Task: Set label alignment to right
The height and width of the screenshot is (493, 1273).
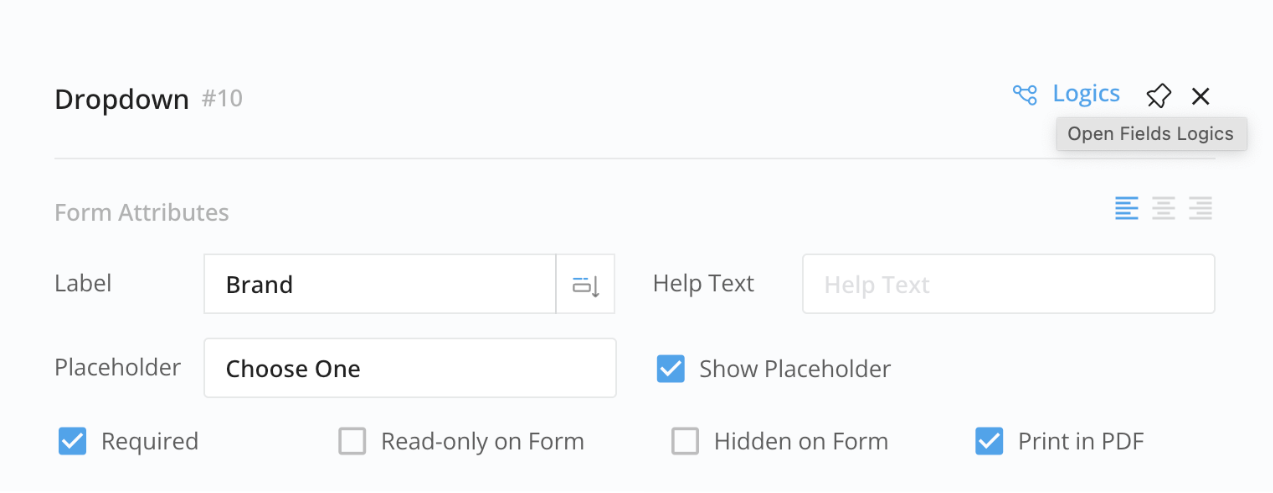Action: click(x=1200, y=209)
